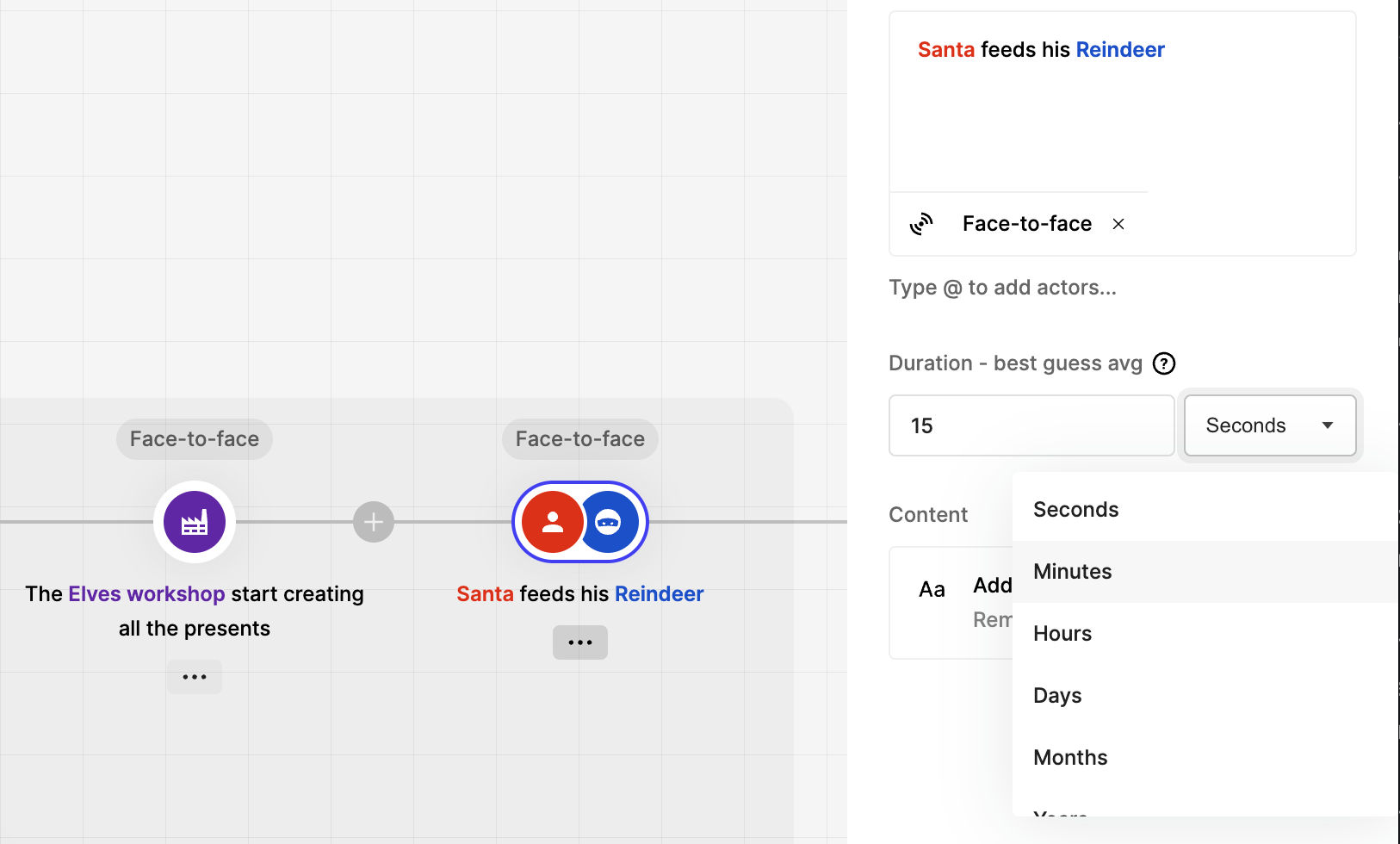
Task: Open the more options under Santa feeds step
Action: pos(580,642)
